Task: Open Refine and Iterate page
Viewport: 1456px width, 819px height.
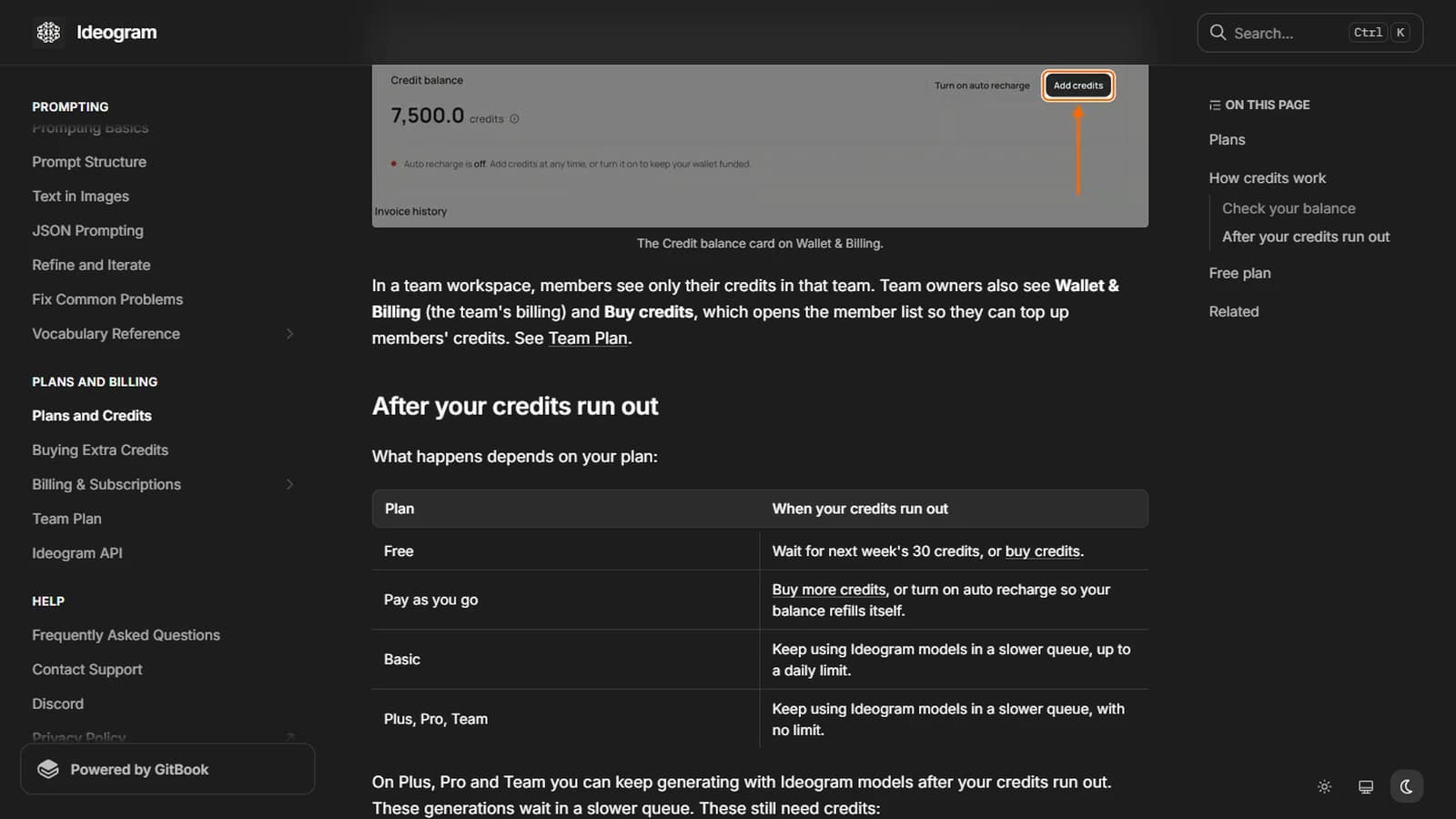Action: pos(91,265)
